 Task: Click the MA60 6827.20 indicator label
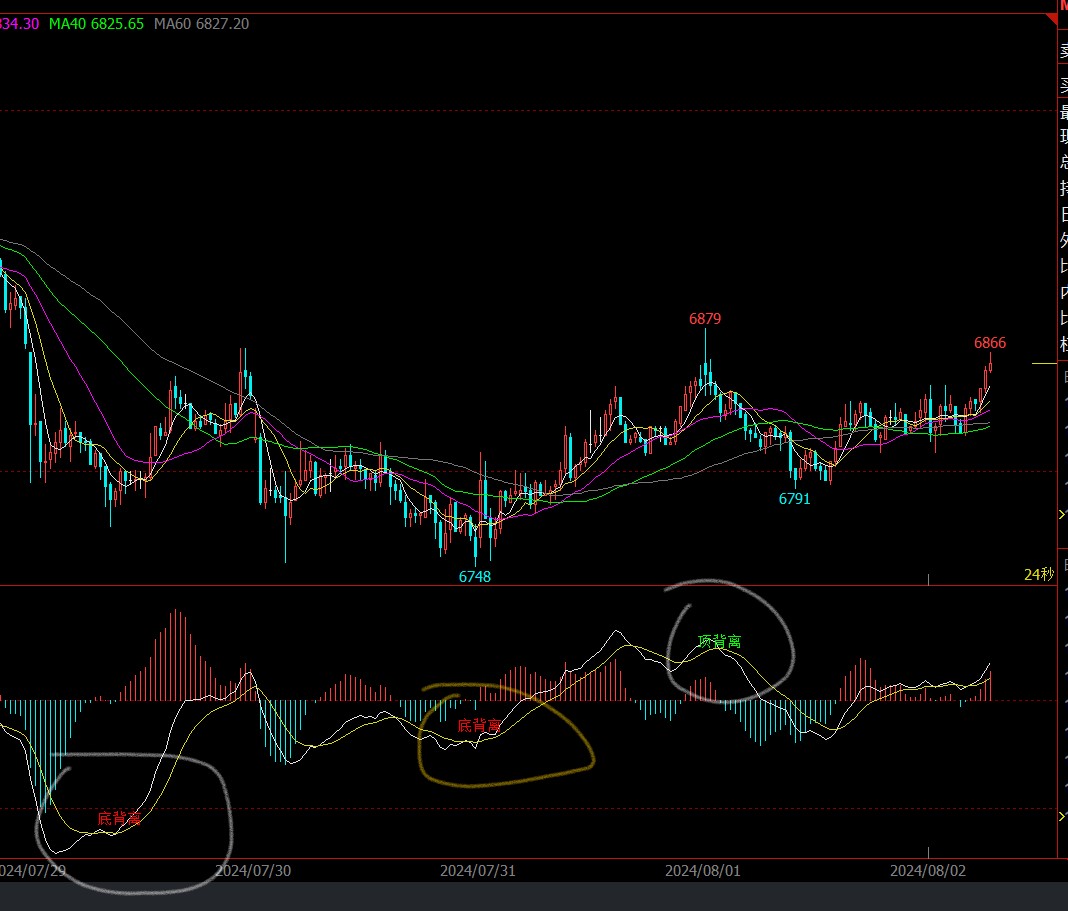[x=201, y=24]
